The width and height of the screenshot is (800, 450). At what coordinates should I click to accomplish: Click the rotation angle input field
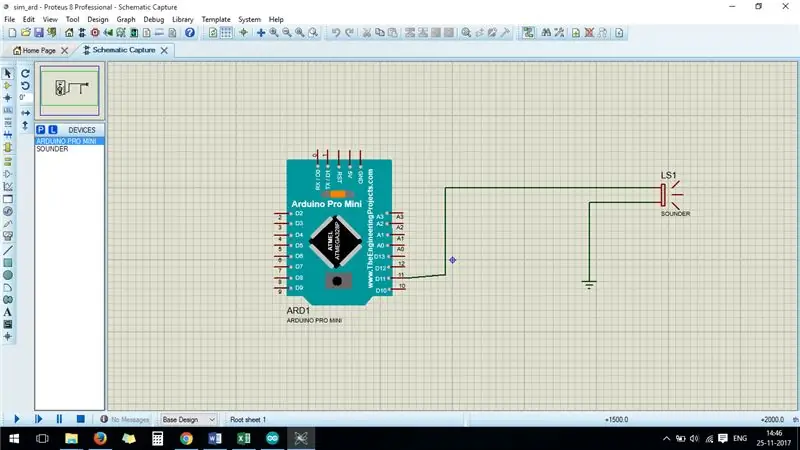(x=26, y=97)
